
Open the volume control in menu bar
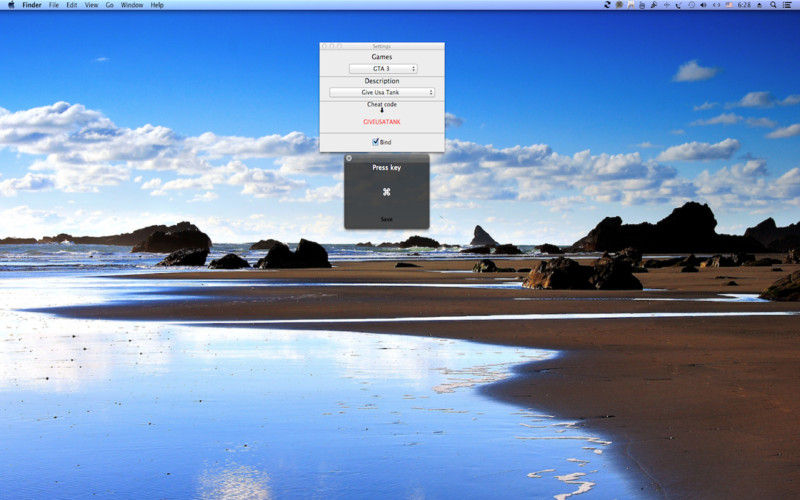pyautogui.click(x=704, y=5)
